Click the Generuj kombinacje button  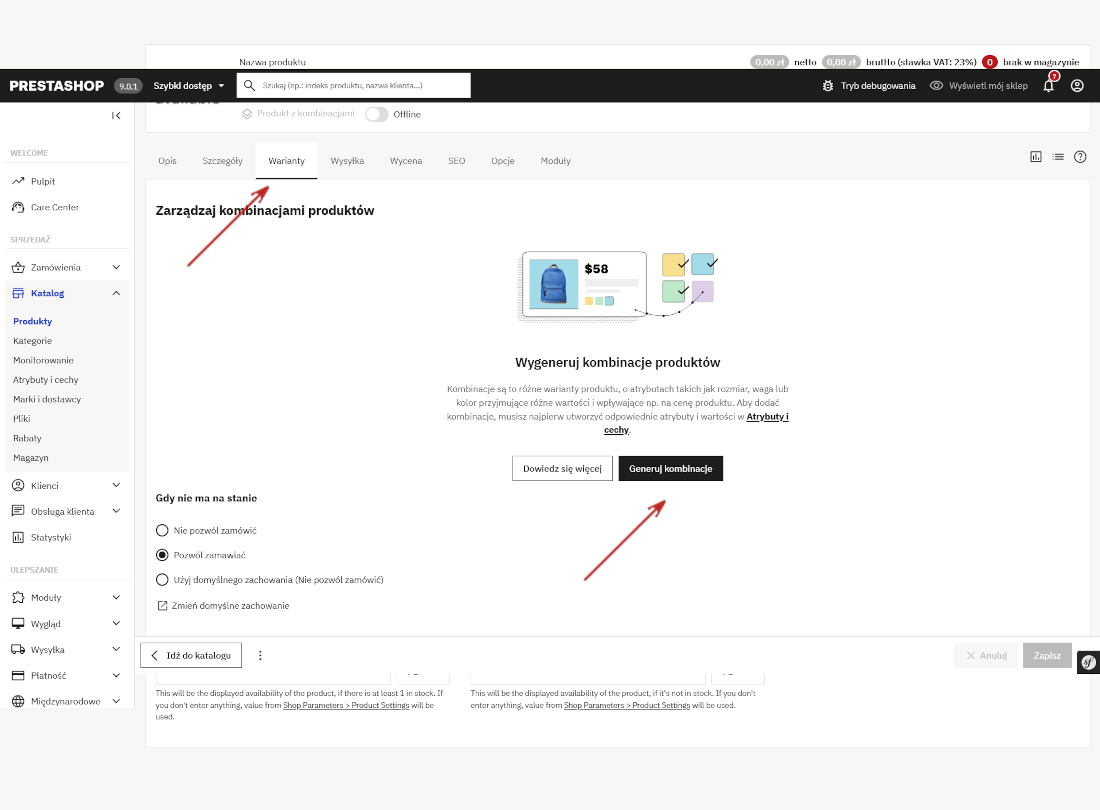point(670,469)
